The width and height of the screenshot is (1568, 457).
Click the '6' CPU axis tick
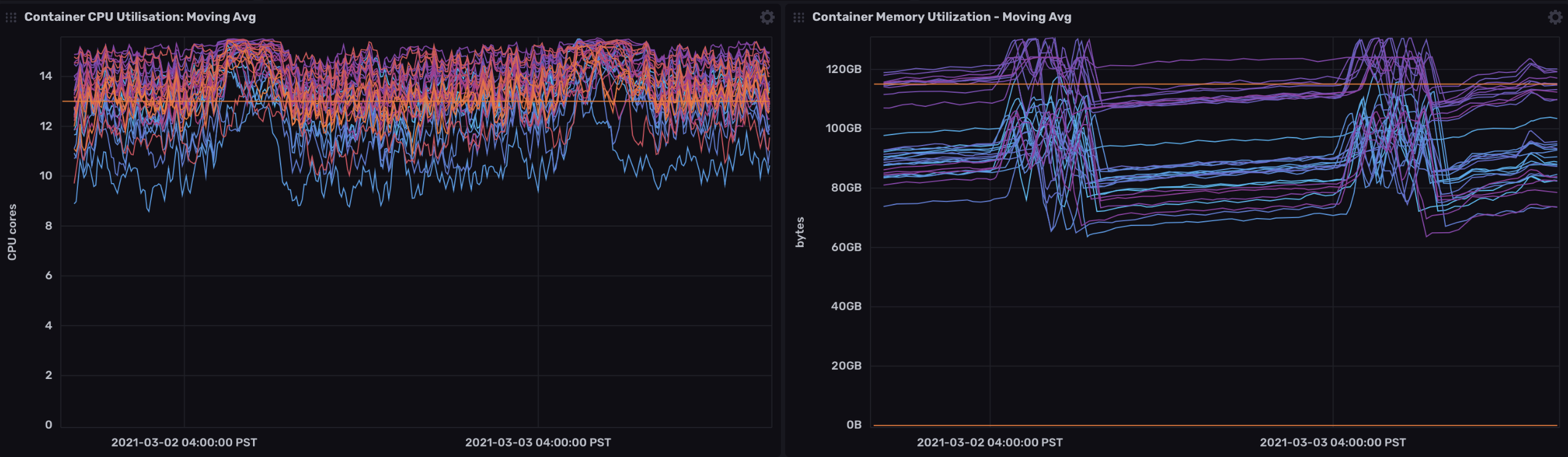click(x=49, y=275)
